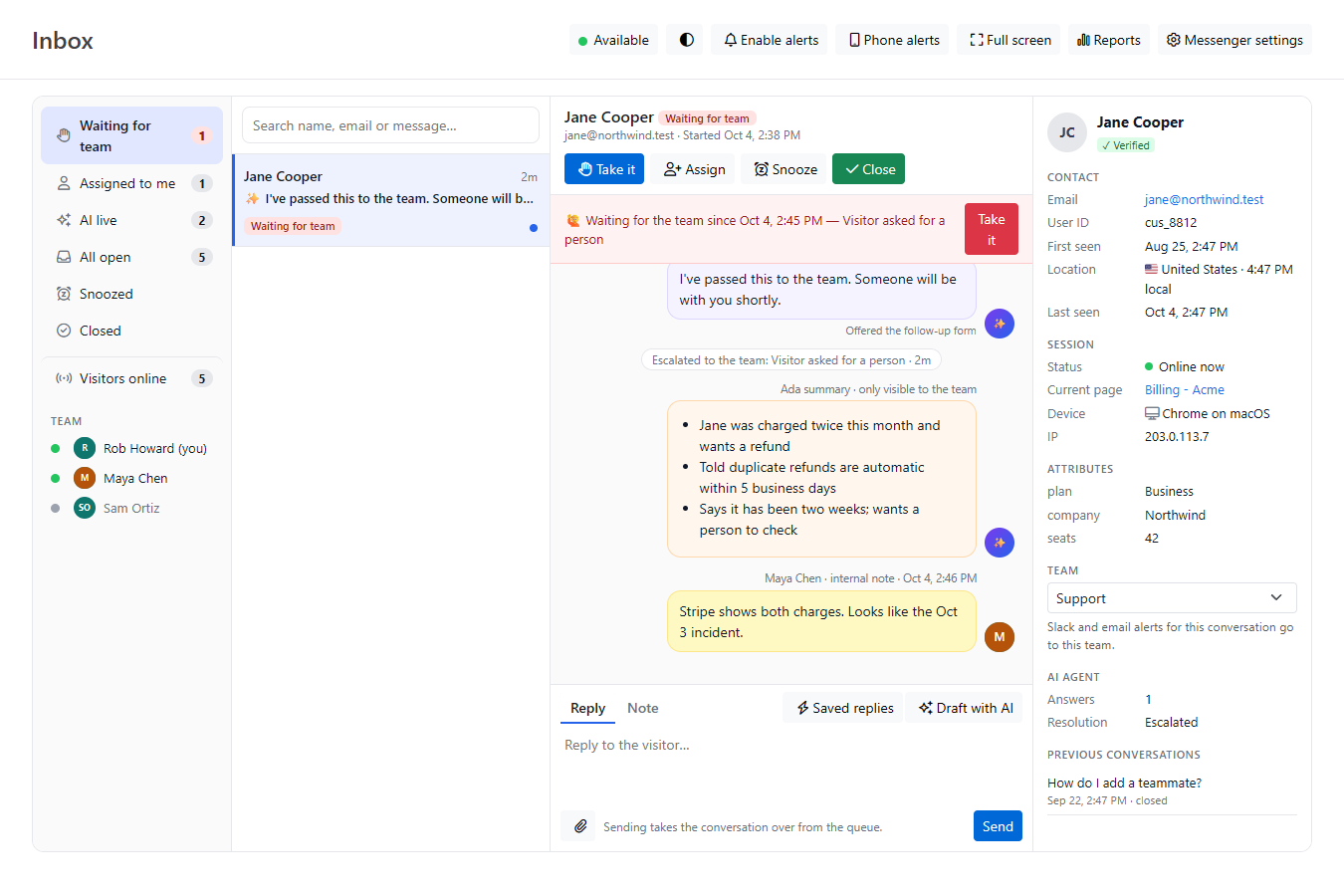Open Closed conversations
The height and width of the screenshot is (896, 1344).
[131, 331]
